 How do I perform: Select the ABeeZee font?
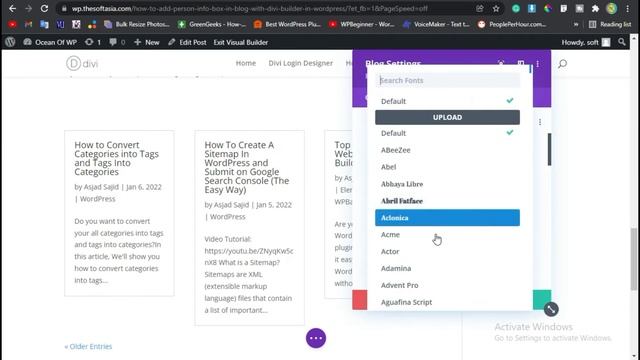(447, 150)
